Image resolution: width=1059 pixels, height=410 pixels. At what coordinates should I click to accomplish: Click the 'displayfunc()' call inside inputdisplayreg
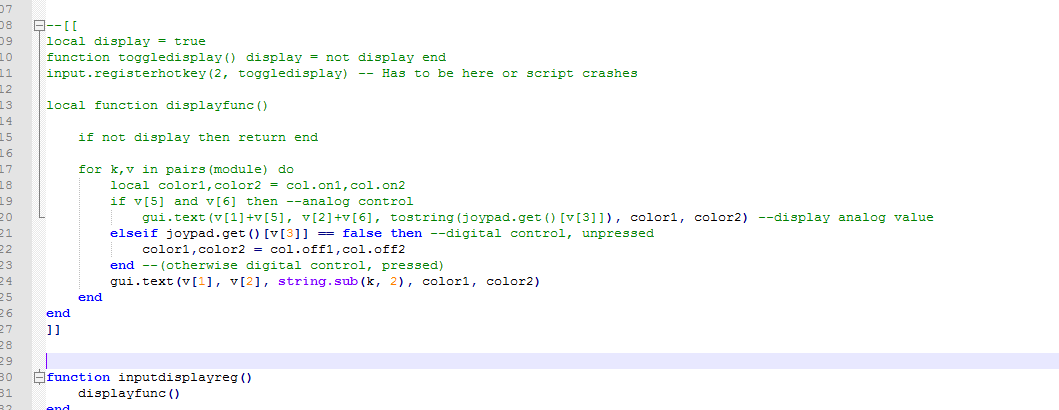130,393
